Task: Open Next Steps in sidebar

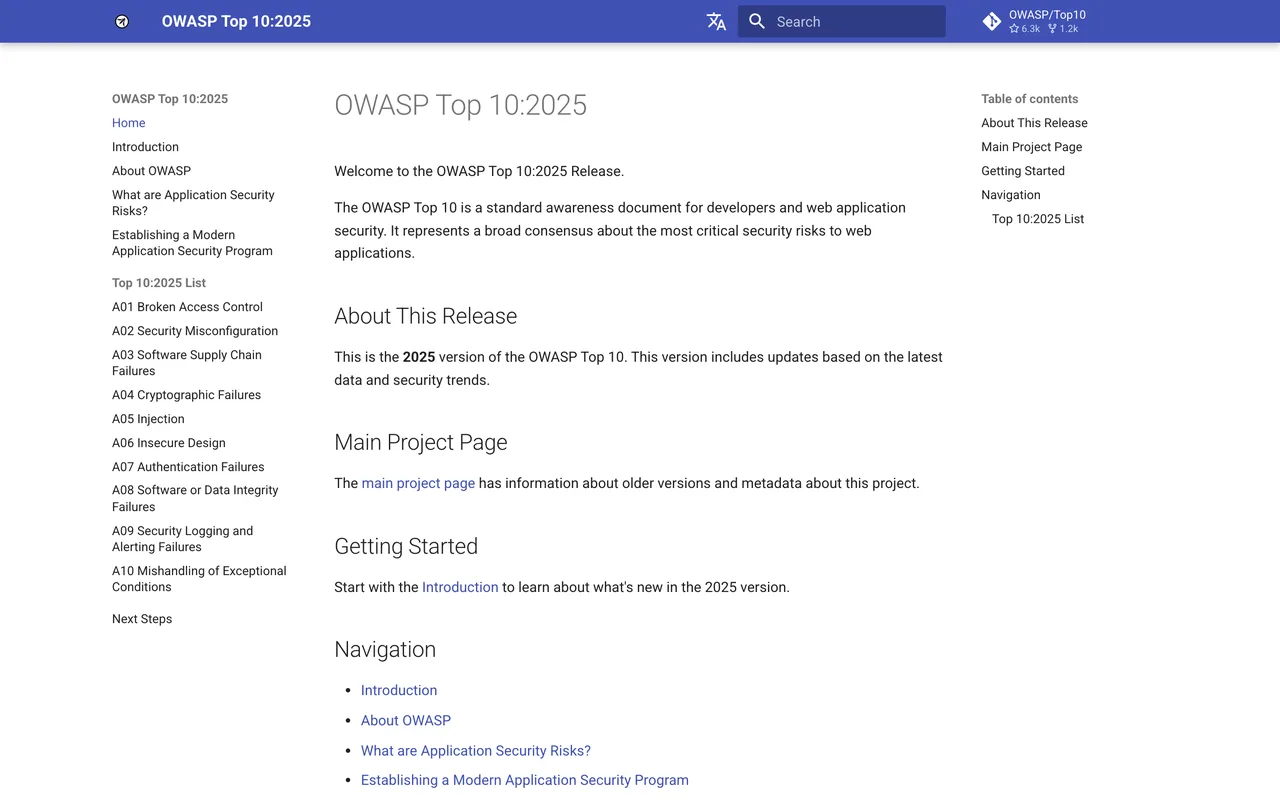Action: click(x=142, y=619)
